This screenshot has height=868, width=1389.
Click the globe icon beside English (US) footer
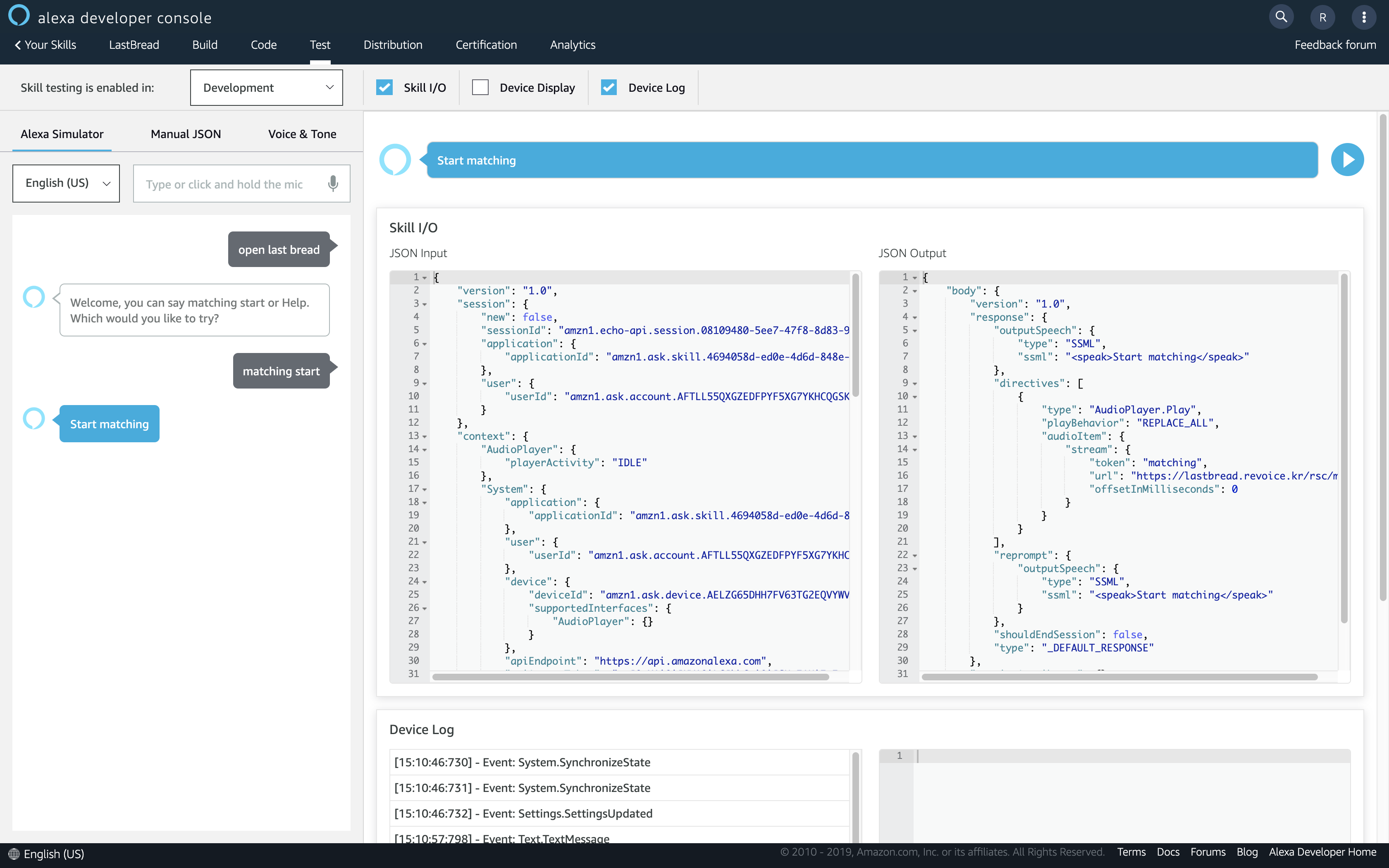point(14,854)
